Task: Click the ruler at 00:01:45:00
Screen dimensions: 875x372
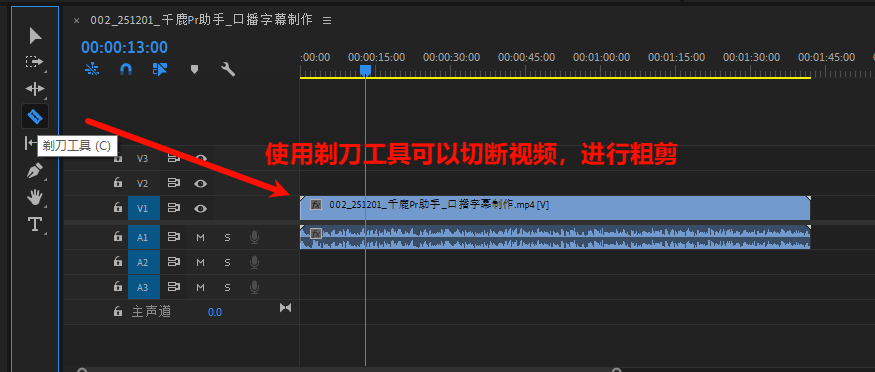Action: (826, 57)
